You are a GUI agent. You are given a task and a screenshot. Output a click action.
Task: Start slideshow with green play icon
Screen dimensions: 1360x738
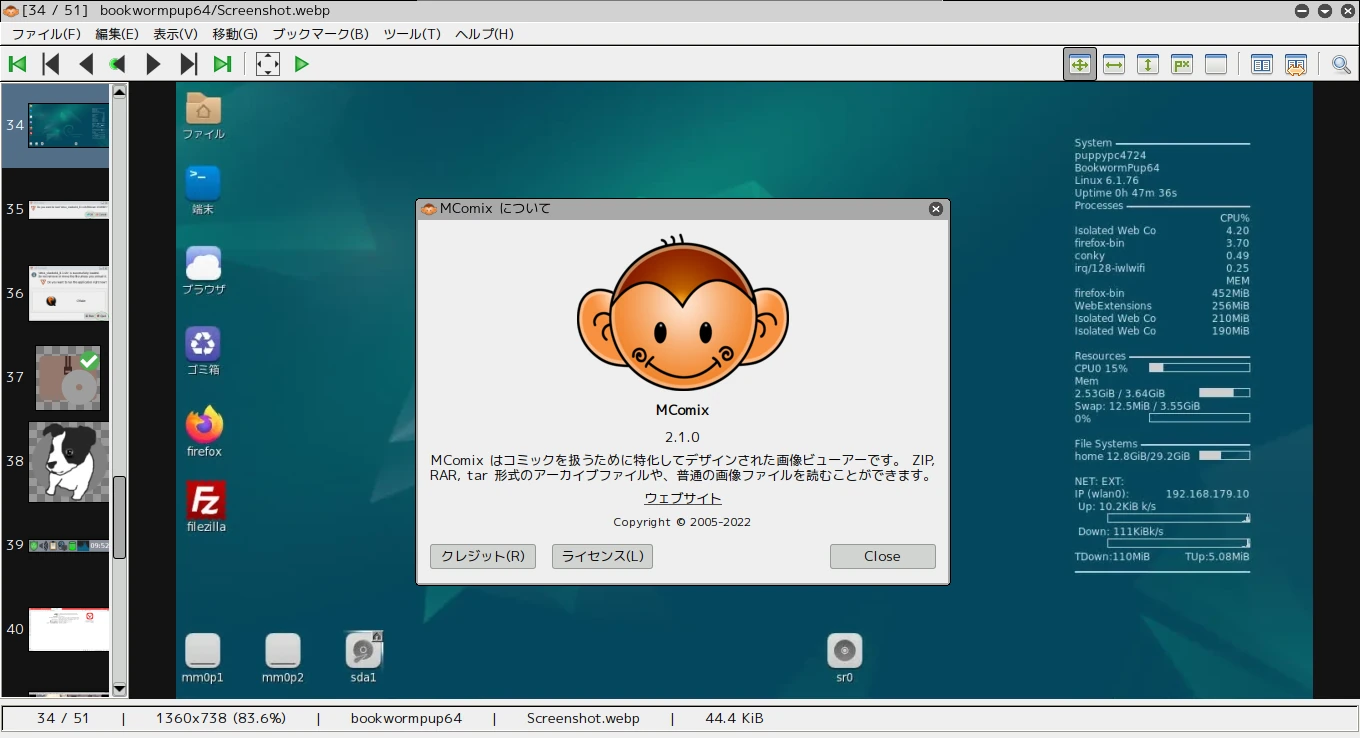pos(302,64)
